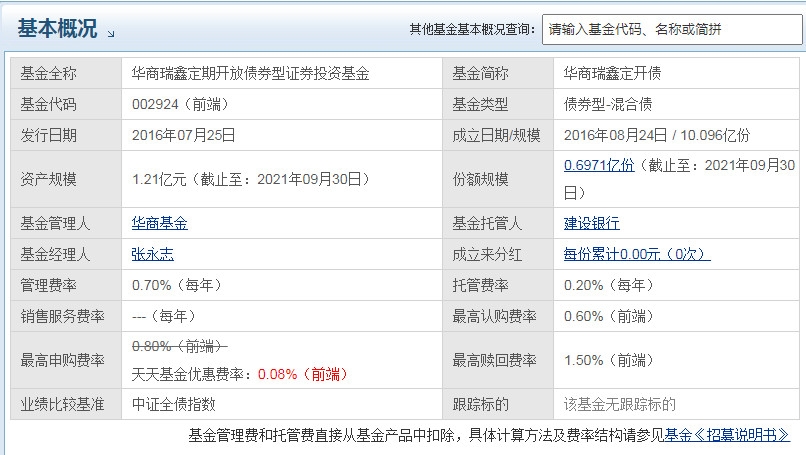Select the 份额规模 row label

tap(480, 179)
